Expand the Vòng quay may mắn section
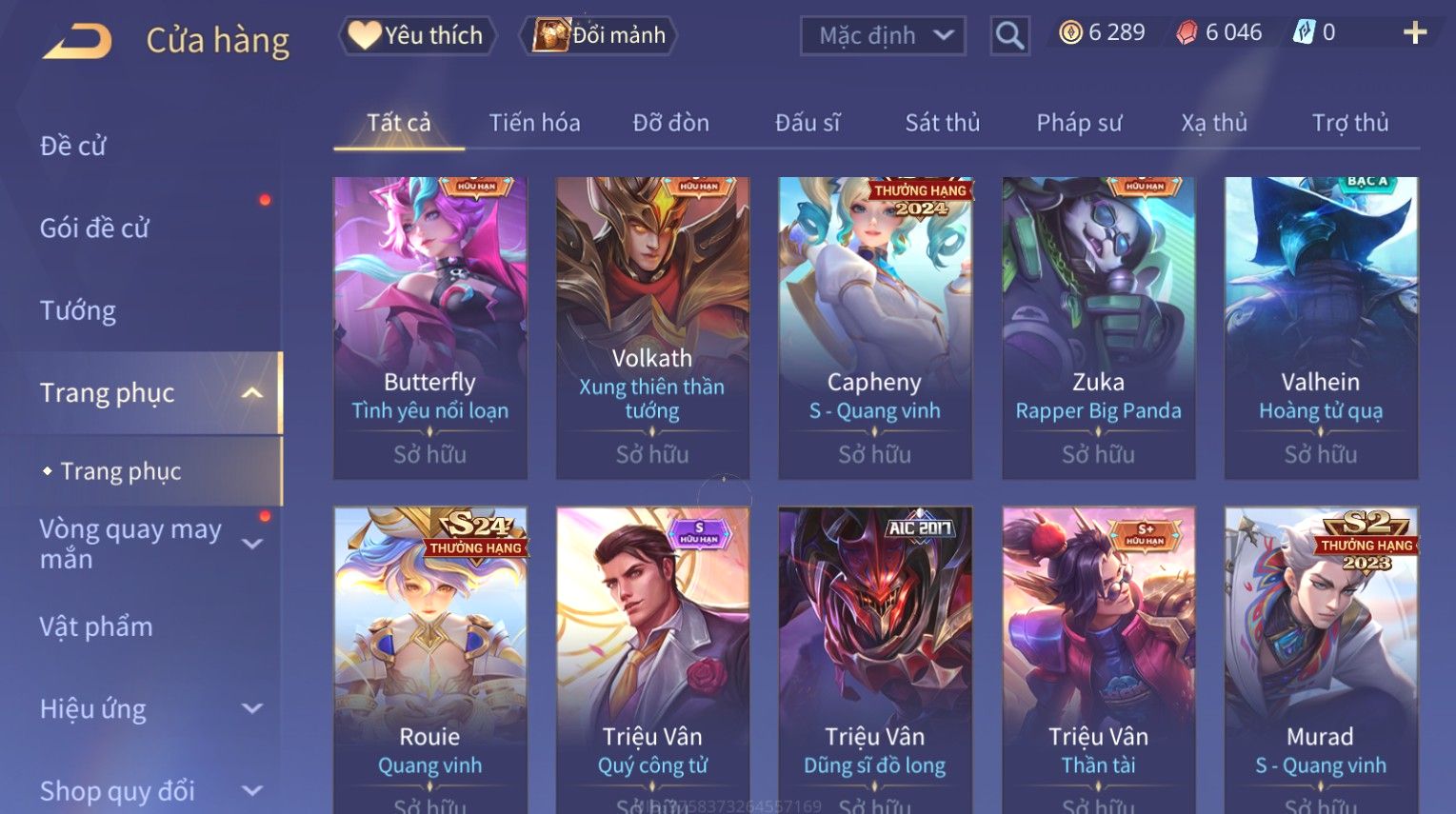The height and width of the screenshot is (814, 1456). tap(252, 544)
